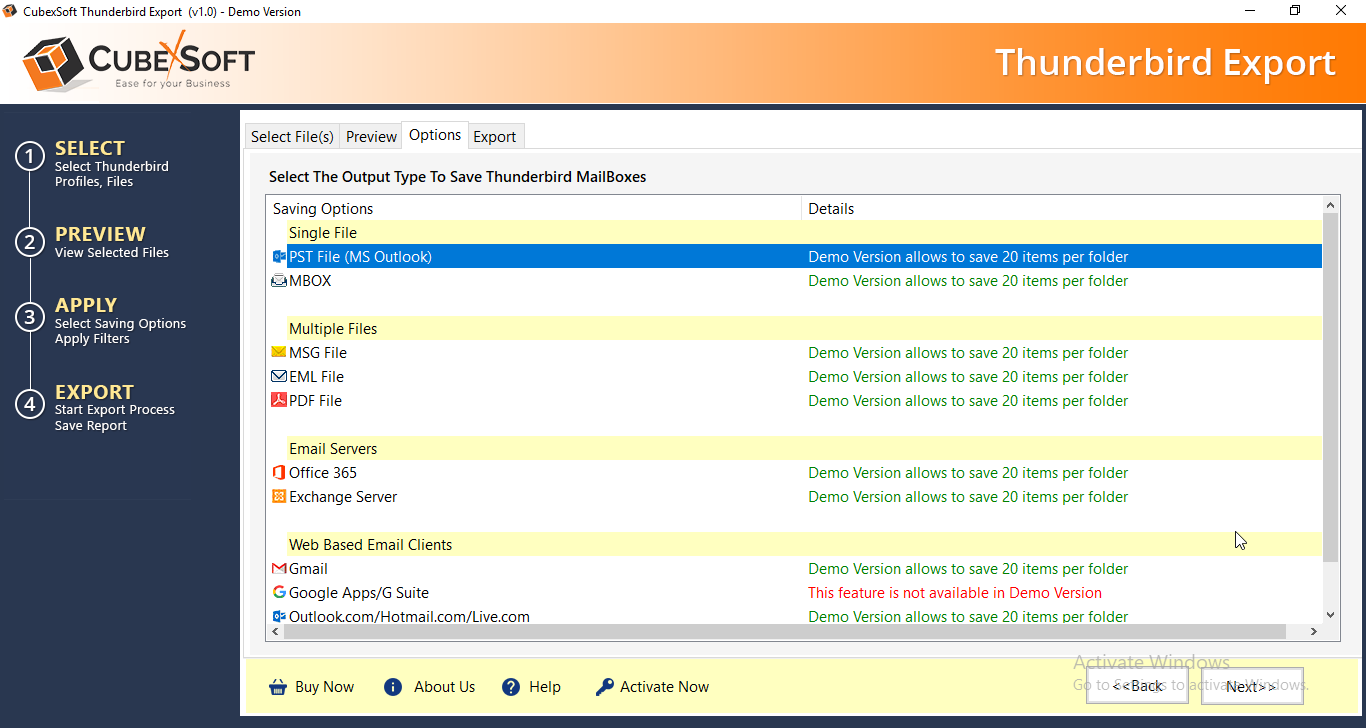Click the Exchange Server icon

click(279, 497)
